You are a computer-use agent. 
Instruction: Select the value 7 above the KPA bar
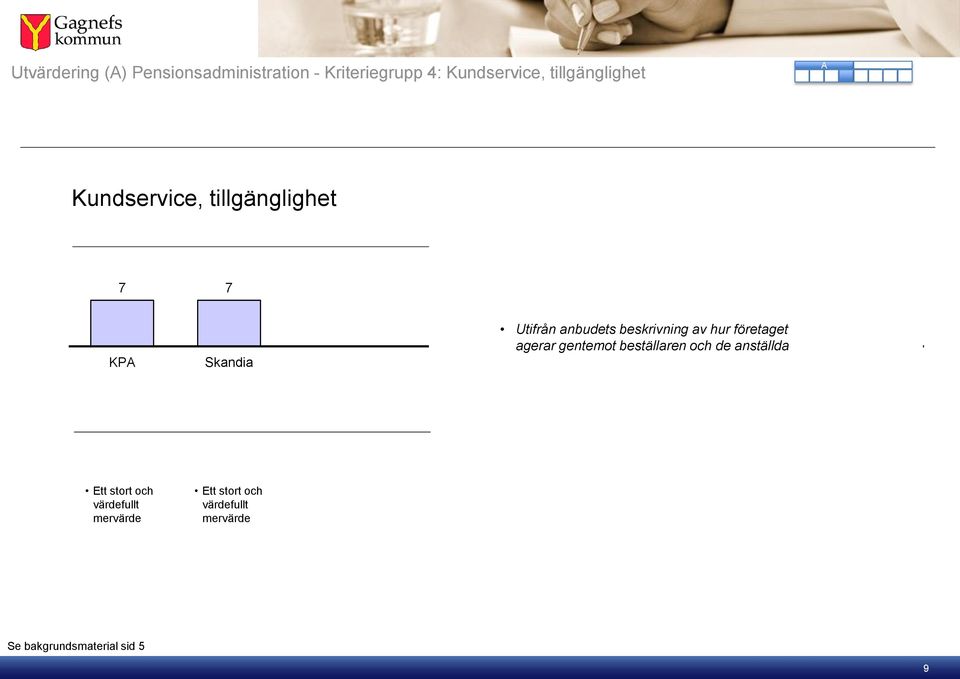122,288
